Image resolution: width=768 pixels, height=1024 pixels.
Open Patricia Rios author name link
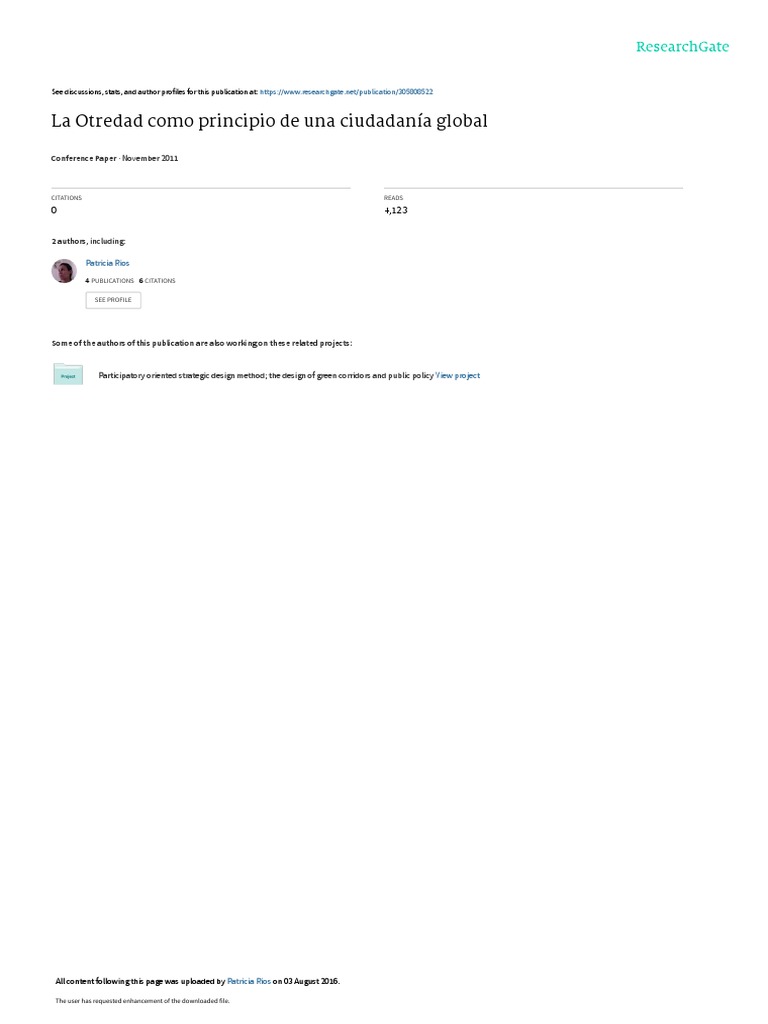(x=108, y=263)
